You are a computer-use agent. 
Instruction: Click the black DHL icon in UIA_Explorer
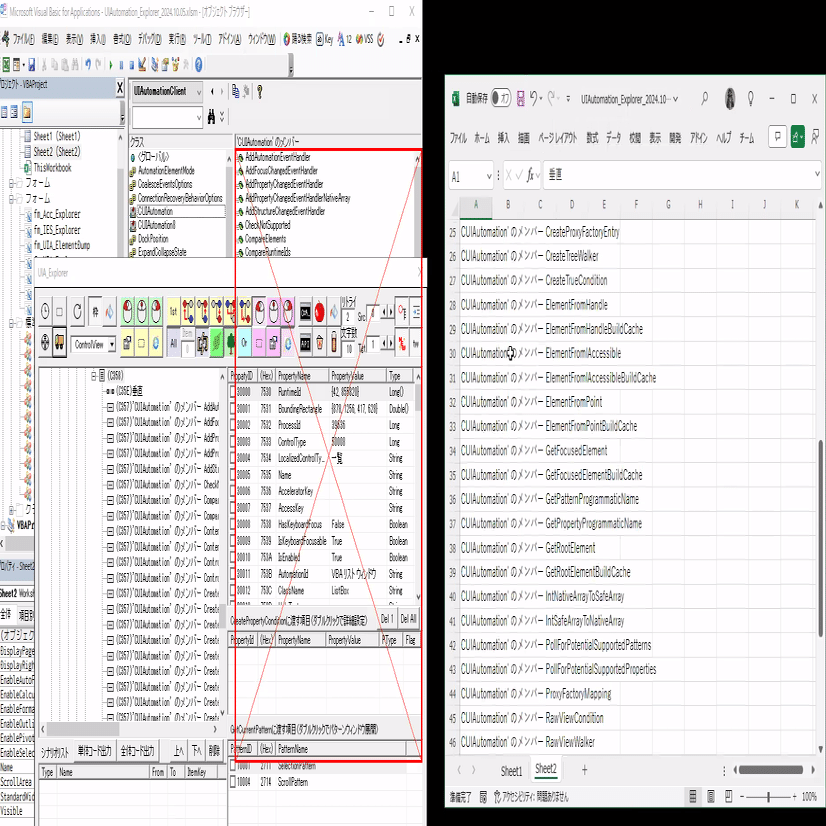(305, 312)
